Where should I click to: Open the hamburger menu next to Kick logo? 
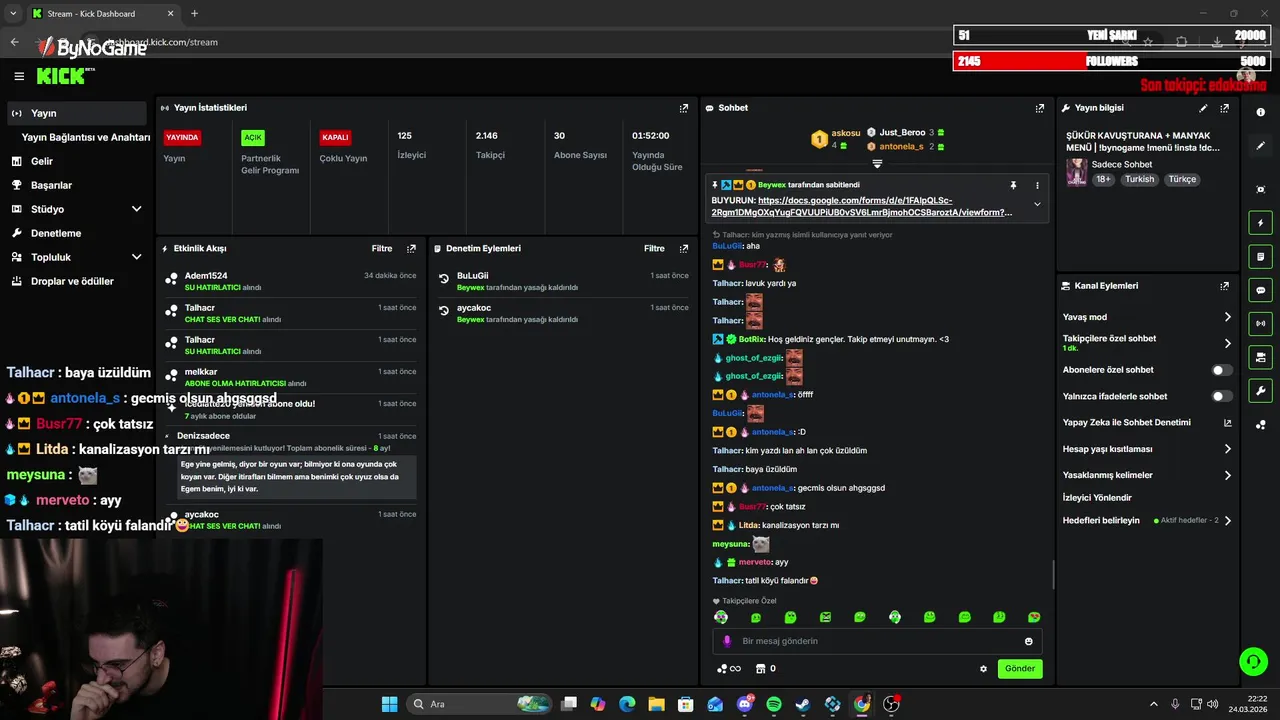(x=19, y=76)
